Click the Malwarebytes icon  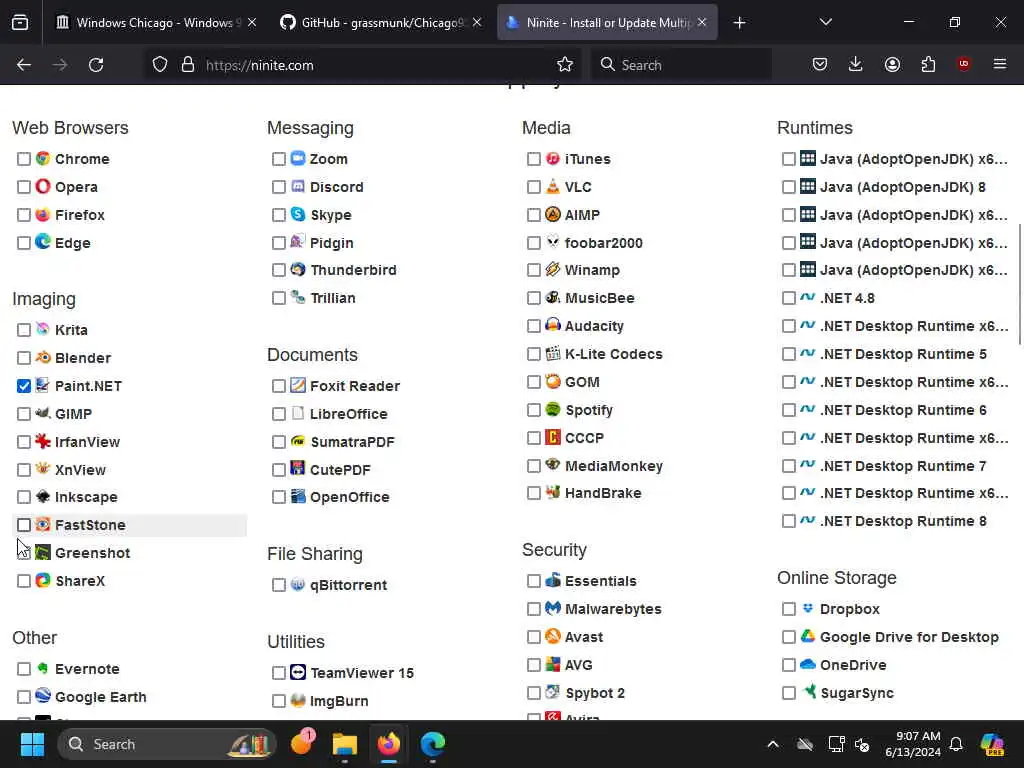[553, 609]
